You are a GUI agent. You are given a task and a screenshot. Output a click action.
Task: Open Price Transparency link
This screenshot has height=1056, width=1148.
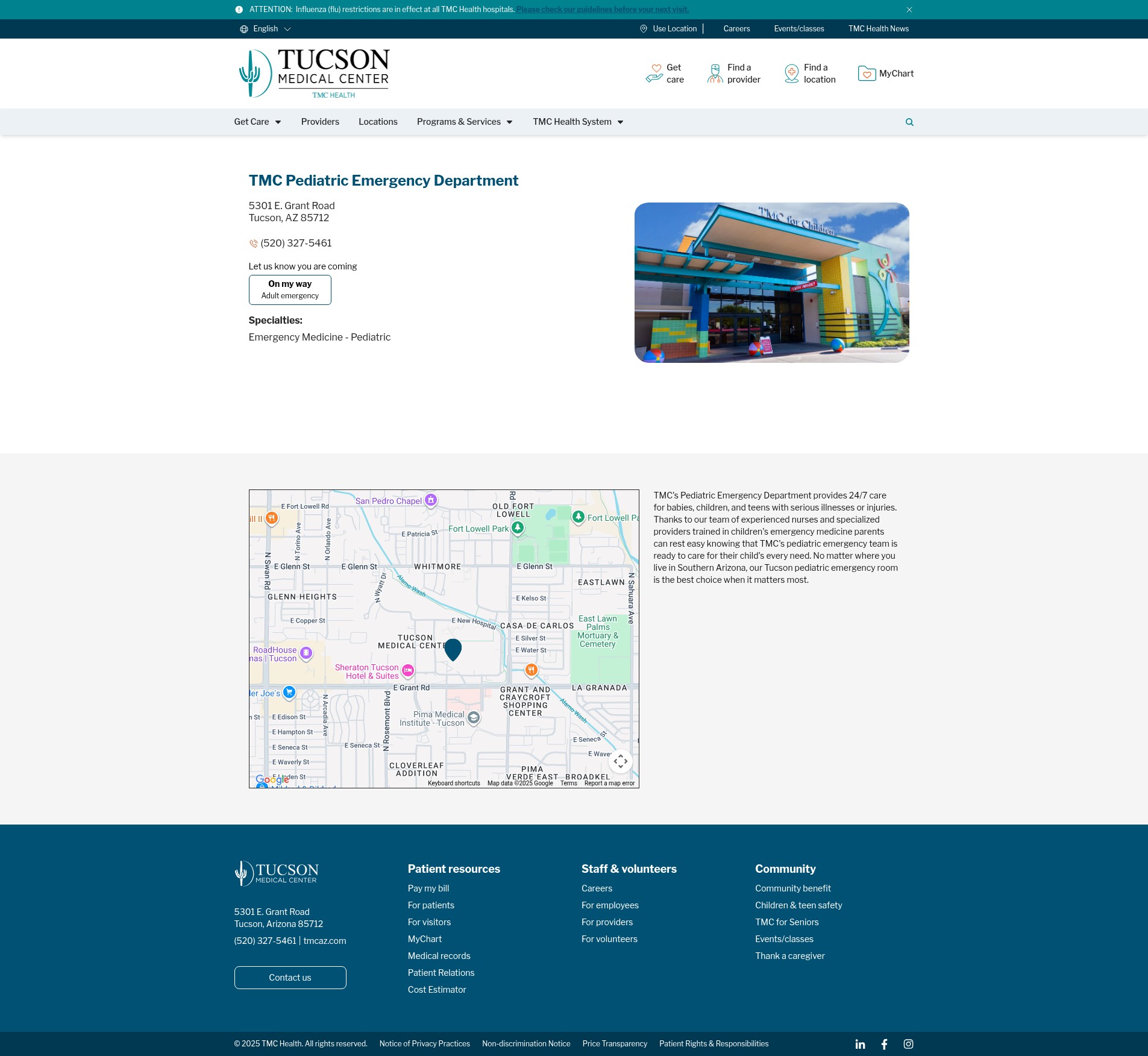coord(615,1044)
